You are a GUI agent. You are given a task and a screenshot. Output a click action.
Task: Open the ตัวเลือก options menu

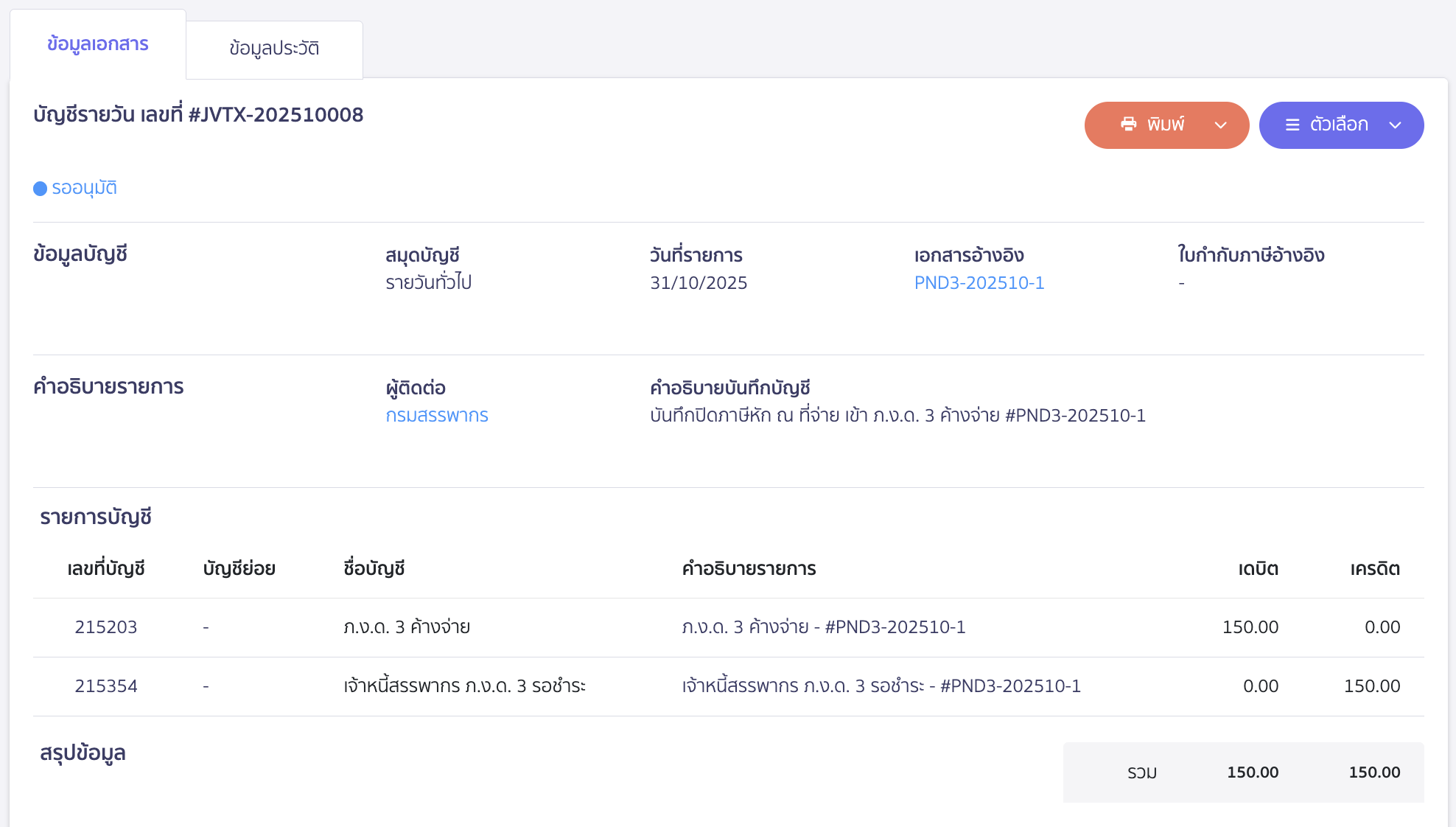1341,125
